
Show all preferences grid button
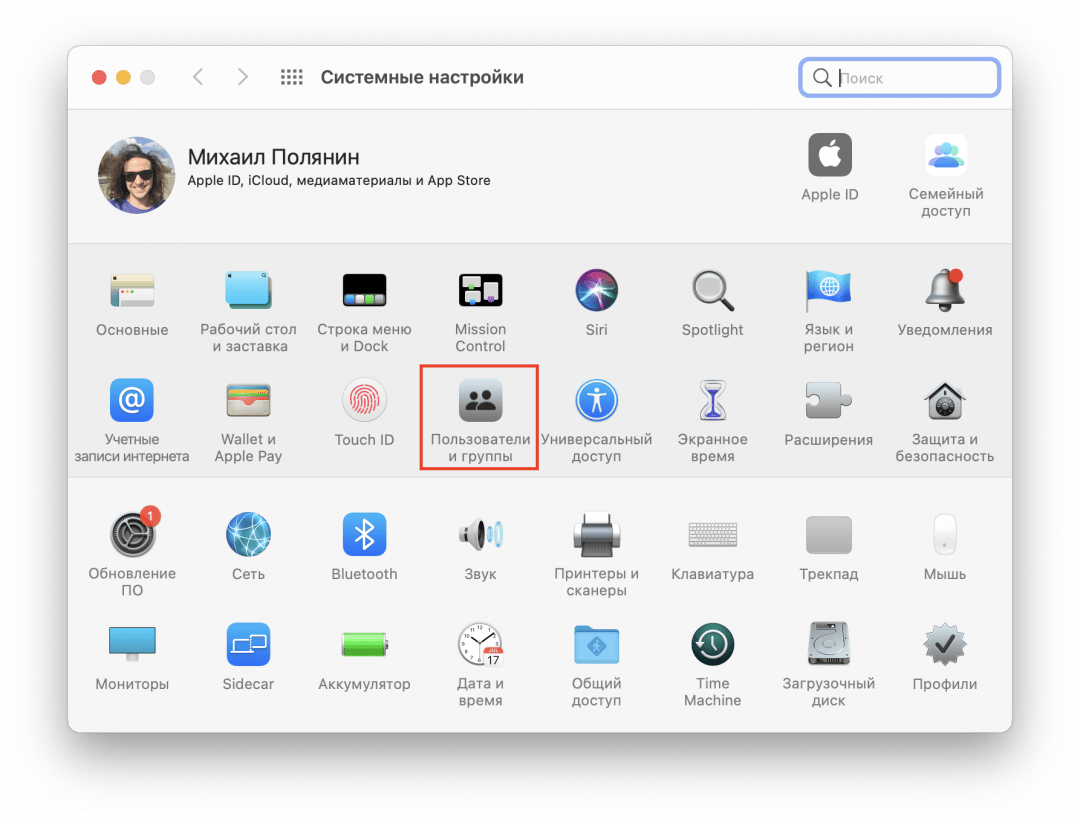[x=291, y=77]
